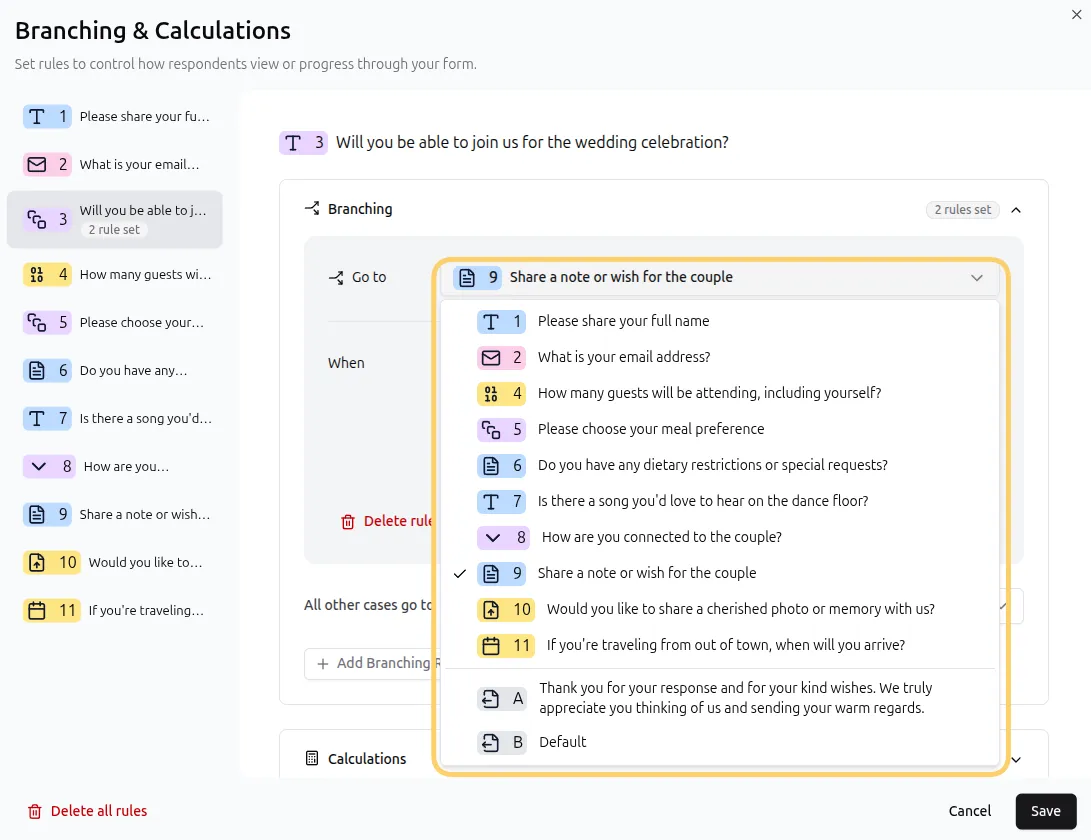Select 'How many guests will be attending' option
The width and height of the screenshot is (1091, 840).
(x=719, y=393)
